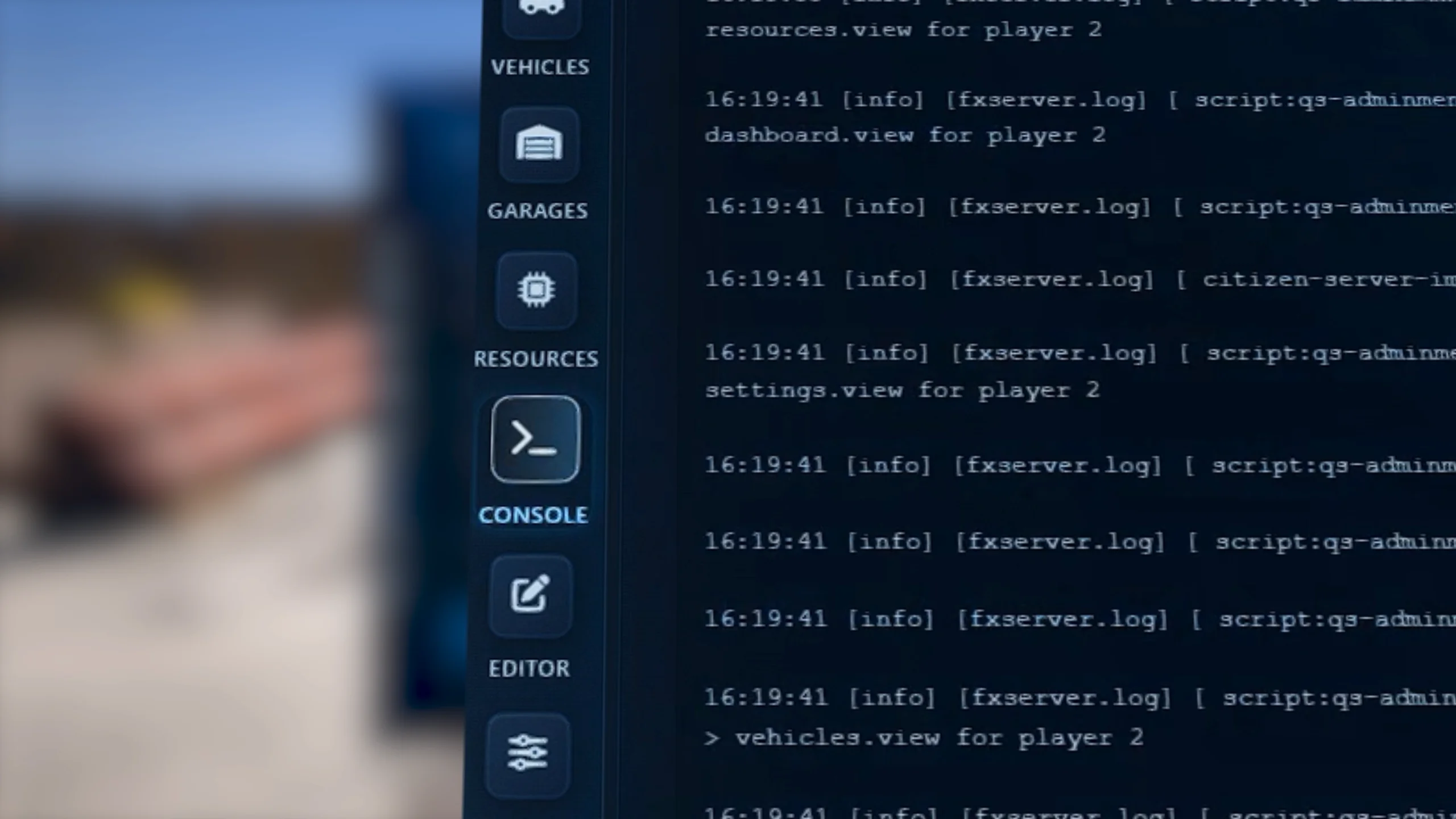Switch to the GARAGES label
The width and height of the screenshot is (1456, 819).
pos(537,211)
